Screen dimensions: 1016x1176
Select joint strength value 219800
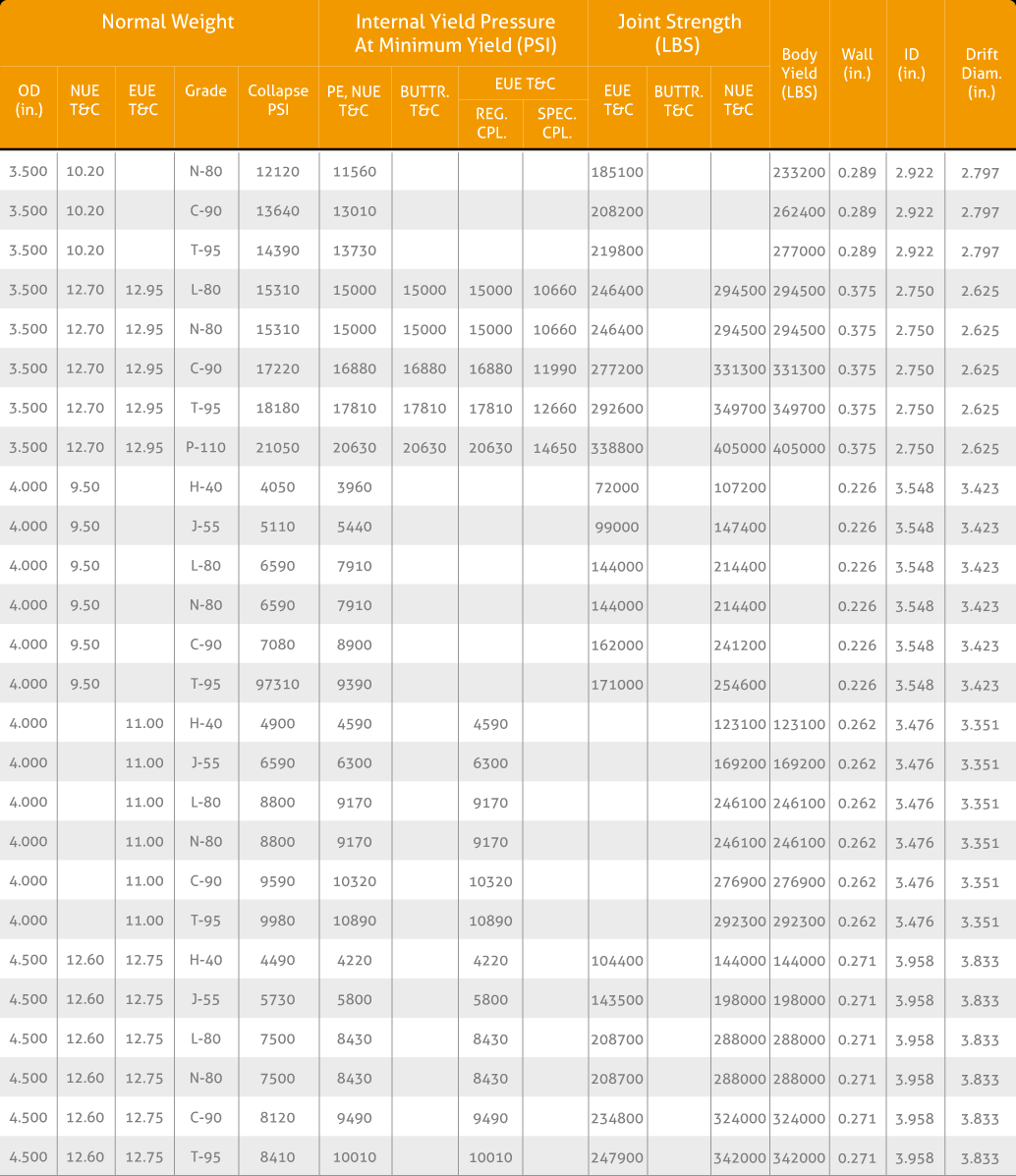(x=617, y=252)
